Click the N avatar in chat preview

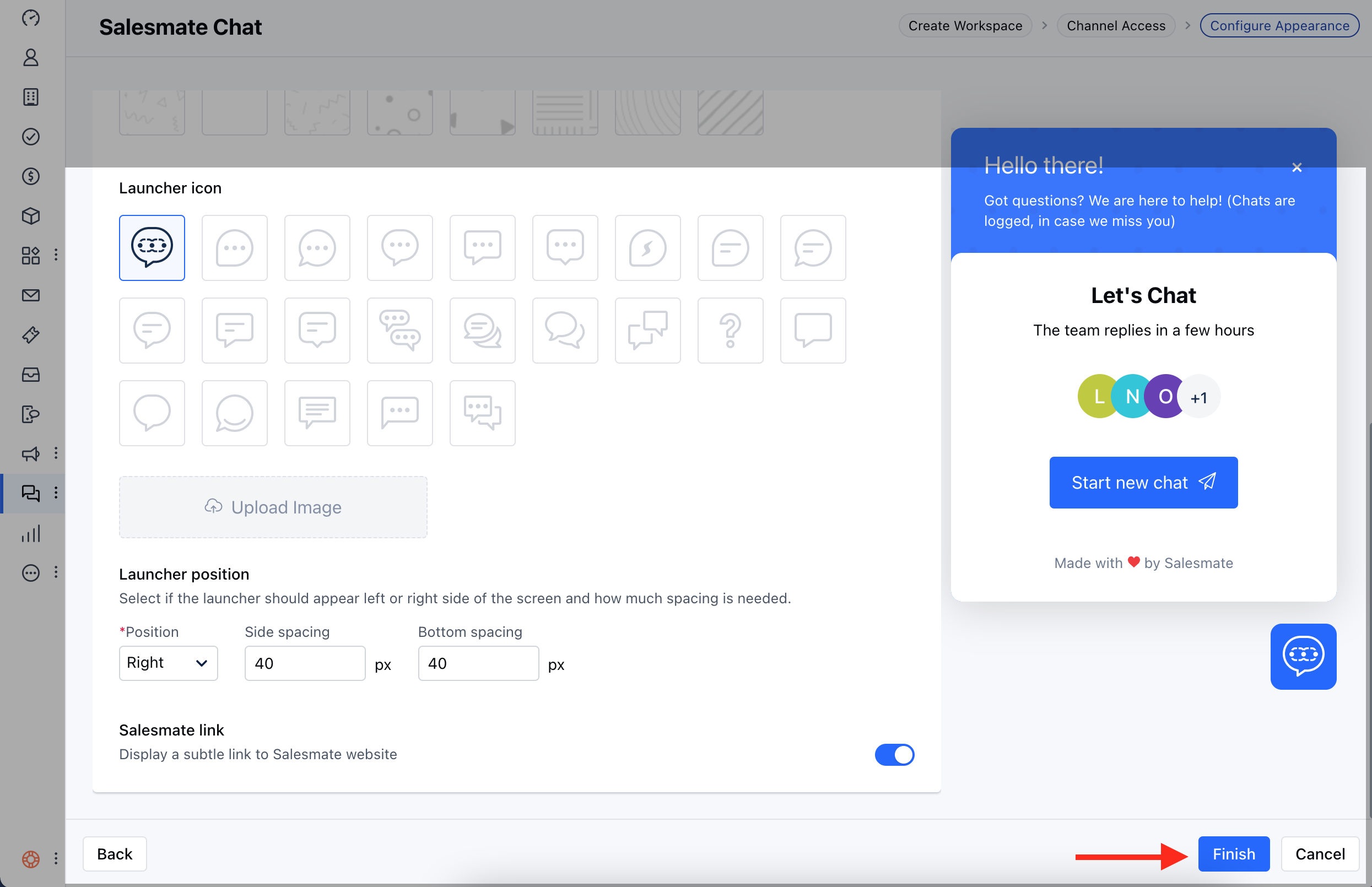click(x=1132, y=396)
